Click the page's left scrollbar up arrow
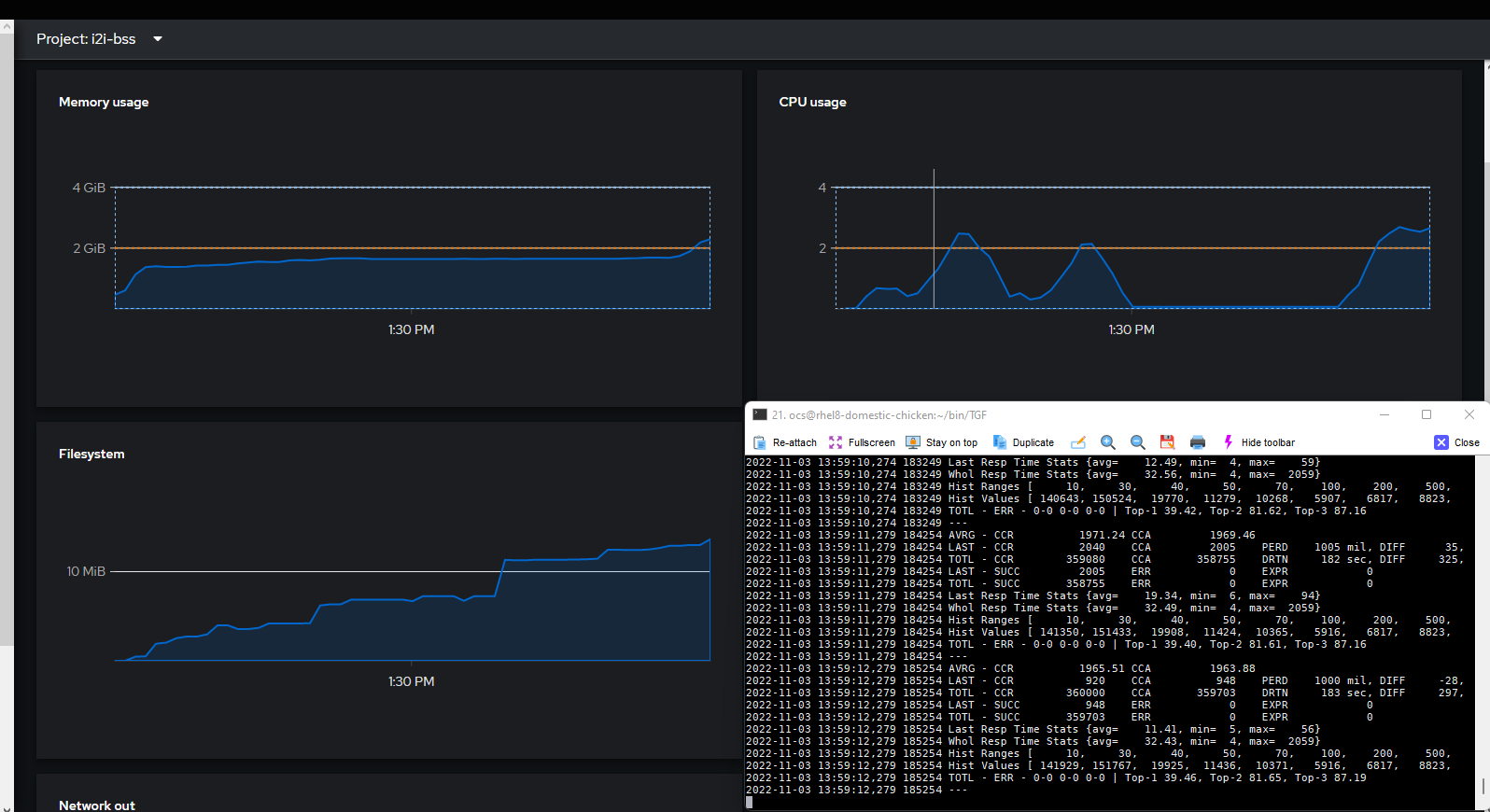Viewport: 1490px width, 812px height. (x=7, y=27)
